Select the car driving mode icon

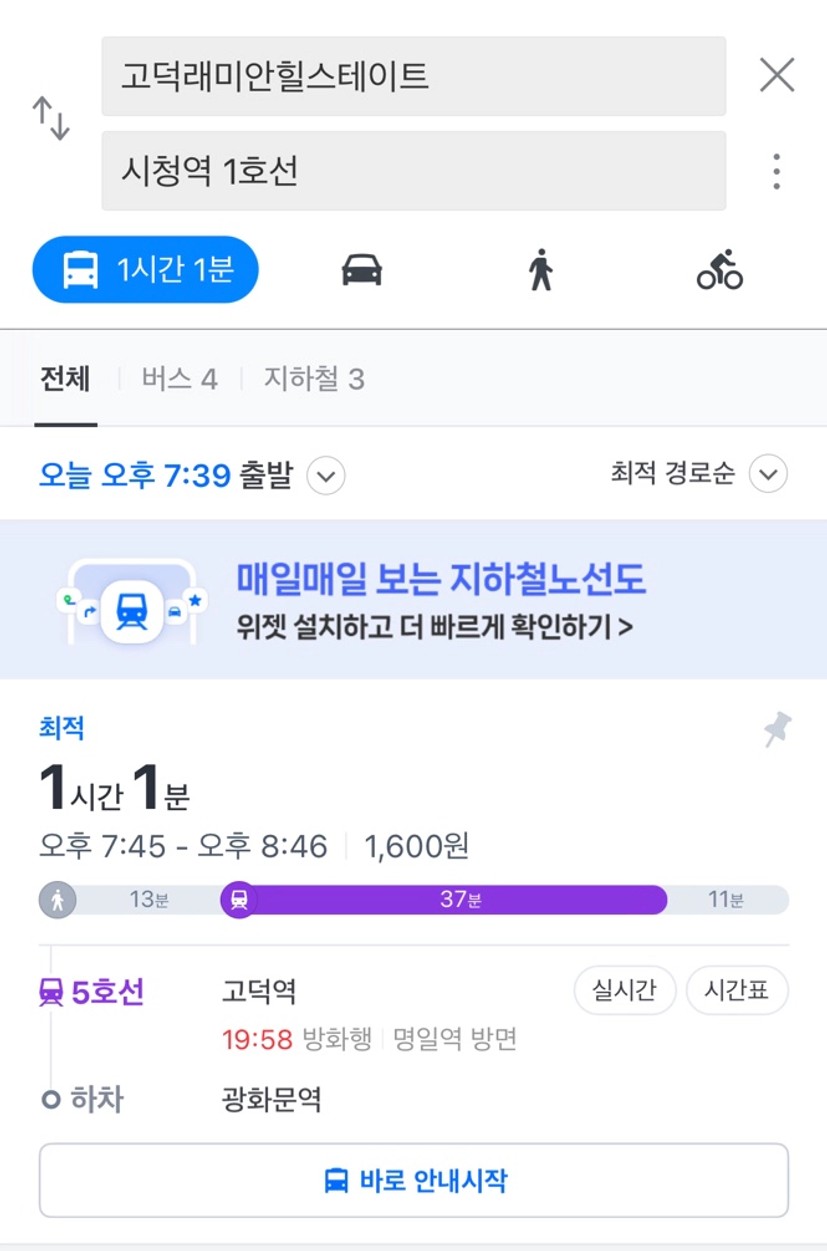[x=361, y=269]
